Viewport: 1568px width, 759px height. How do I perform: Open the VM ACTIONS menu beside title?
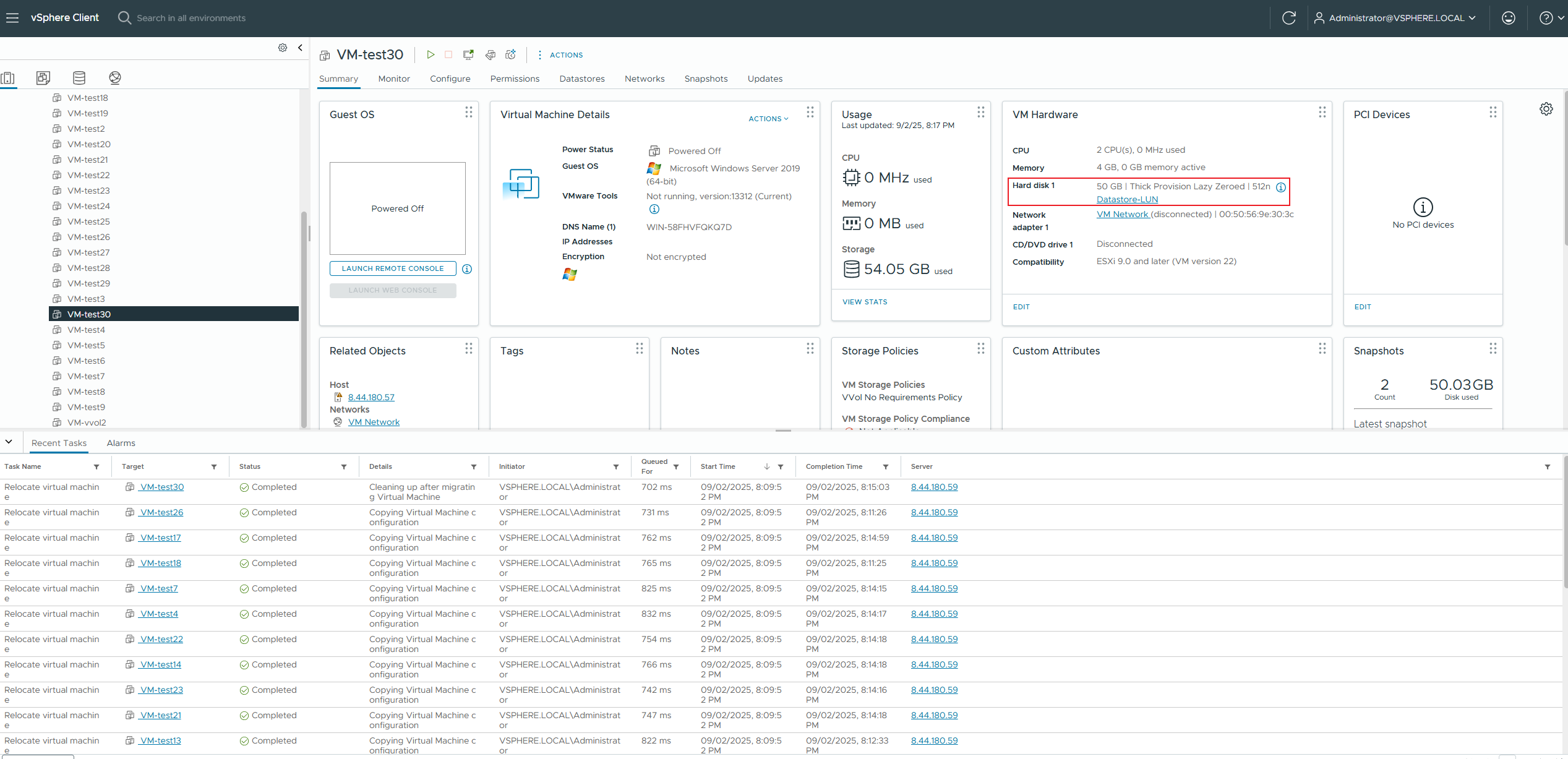tap(560, 55)
